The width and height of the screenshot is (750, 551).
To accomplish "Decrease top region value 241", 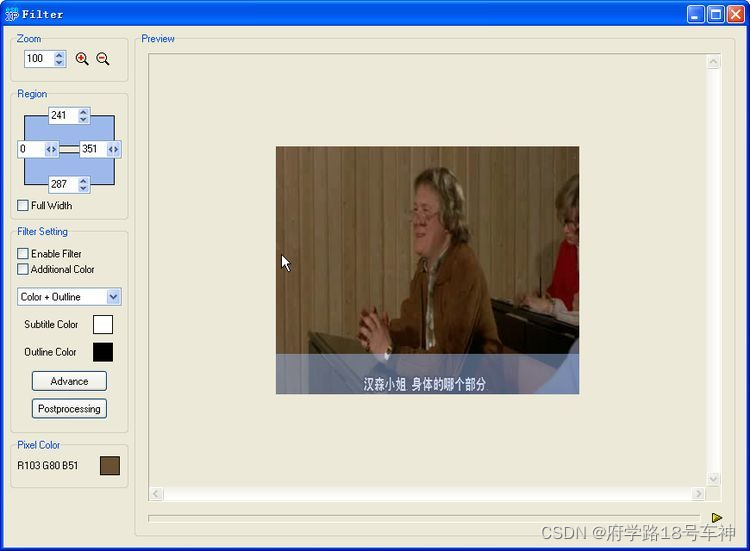I will (x=84, y=119).
